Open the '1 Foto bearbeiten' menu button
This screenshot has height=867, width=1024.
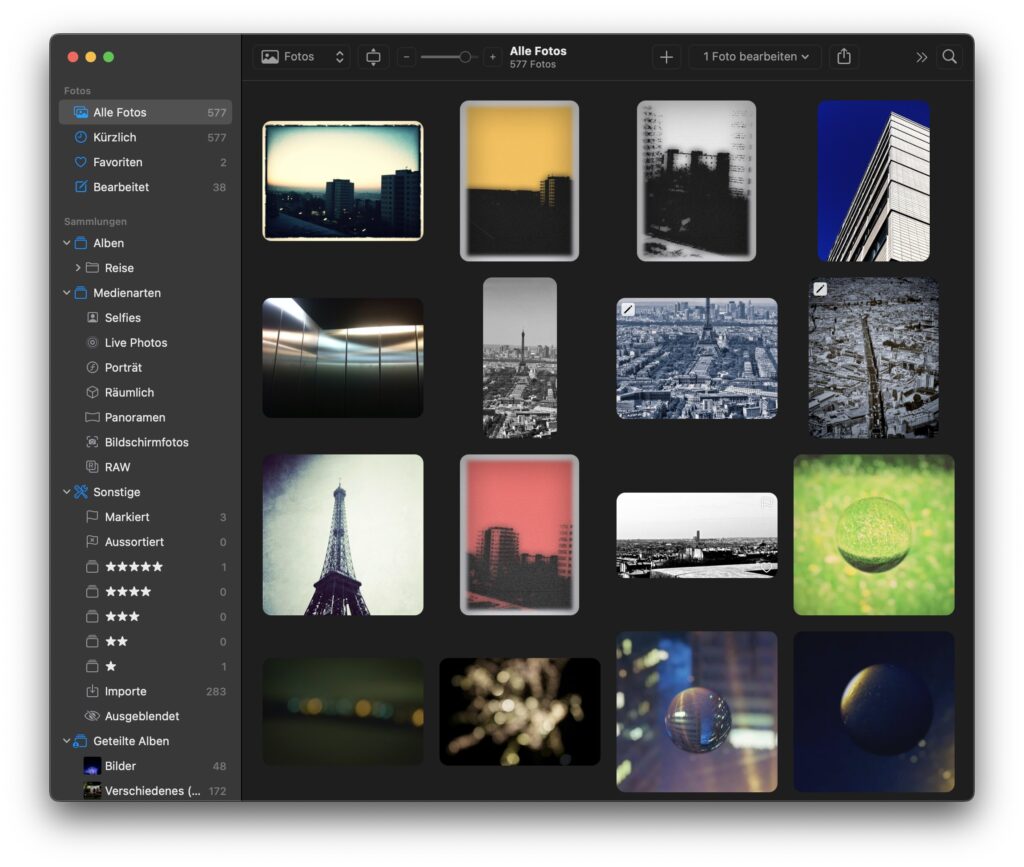tap(756, 57)
